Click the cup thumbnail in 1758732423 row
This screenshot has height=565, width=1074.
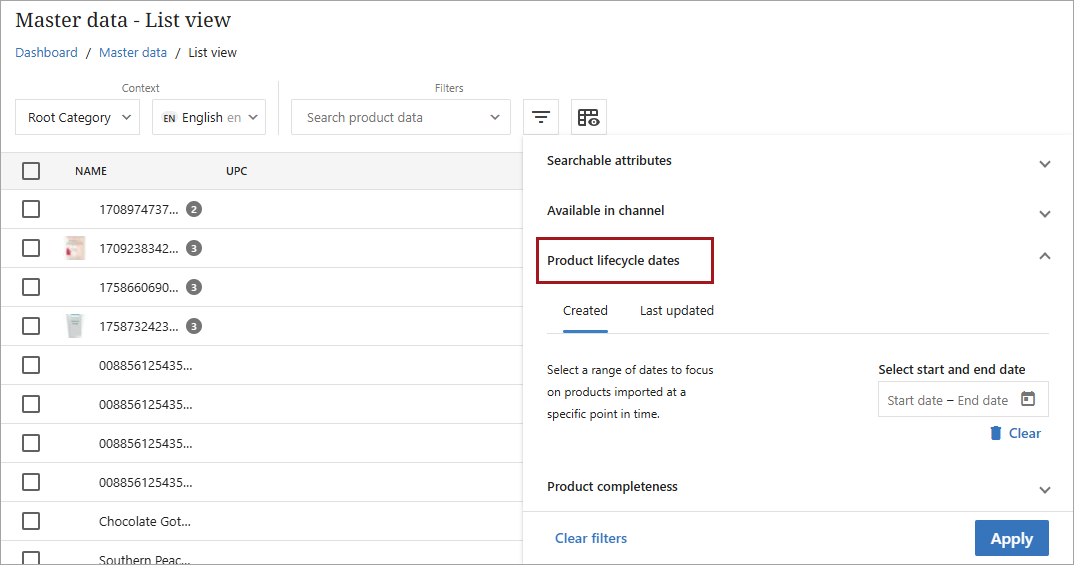tap(75, 326)
